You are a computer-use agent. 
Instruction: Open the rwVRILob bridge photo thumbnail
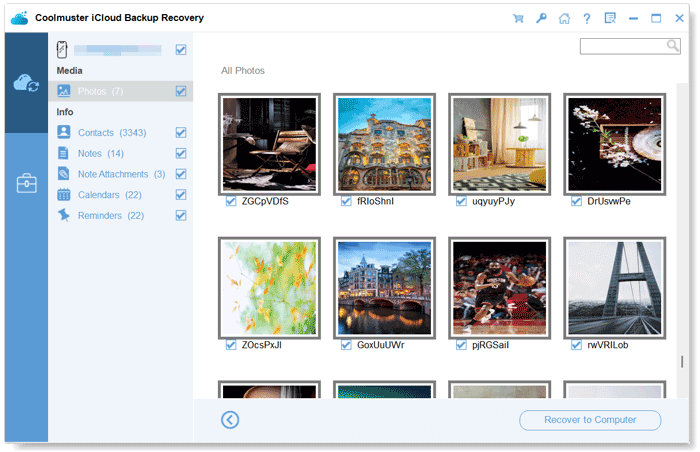615,288
